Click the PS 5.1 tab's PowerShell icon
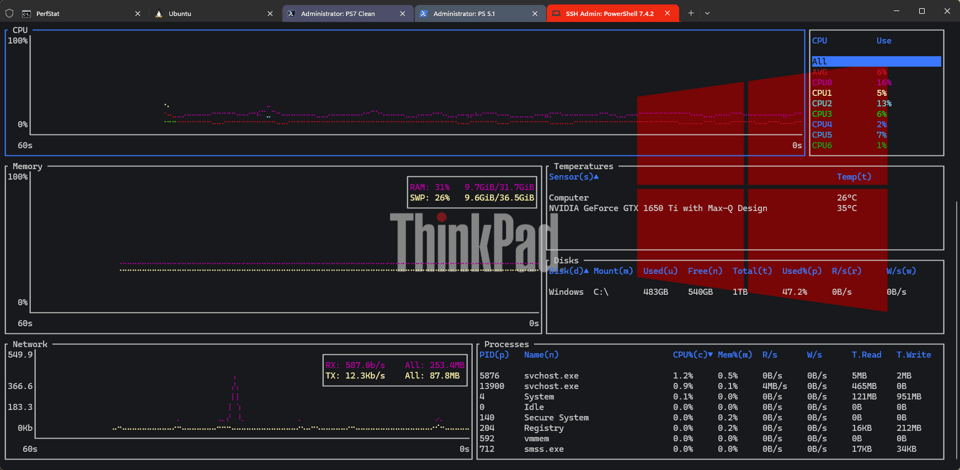Image resolution: width=960 pixels, height=470 pixels. click(x=424, y=14)
